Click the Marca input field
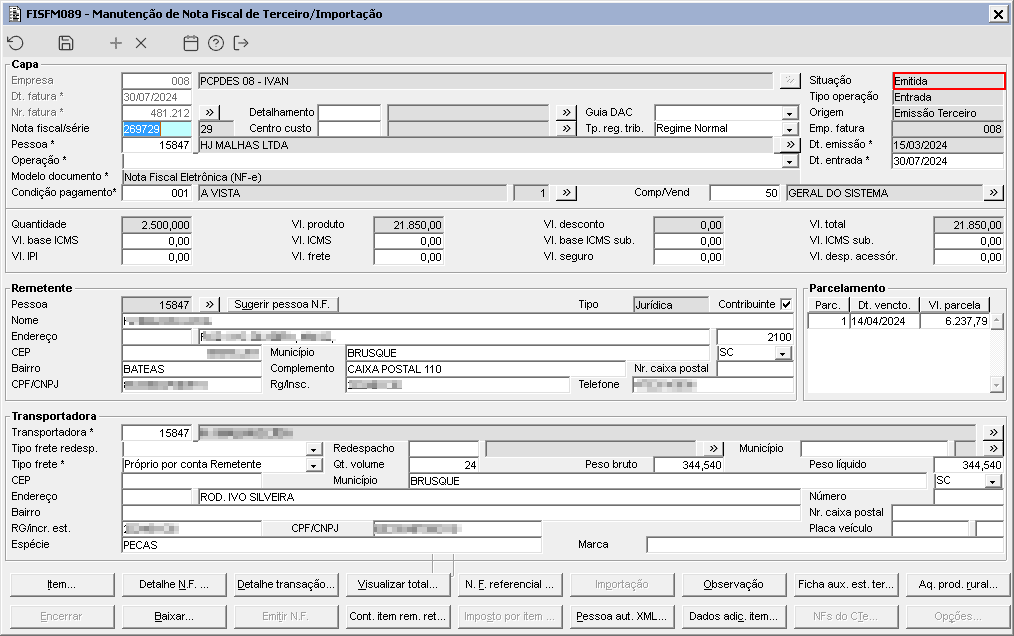 pos(825,545)
